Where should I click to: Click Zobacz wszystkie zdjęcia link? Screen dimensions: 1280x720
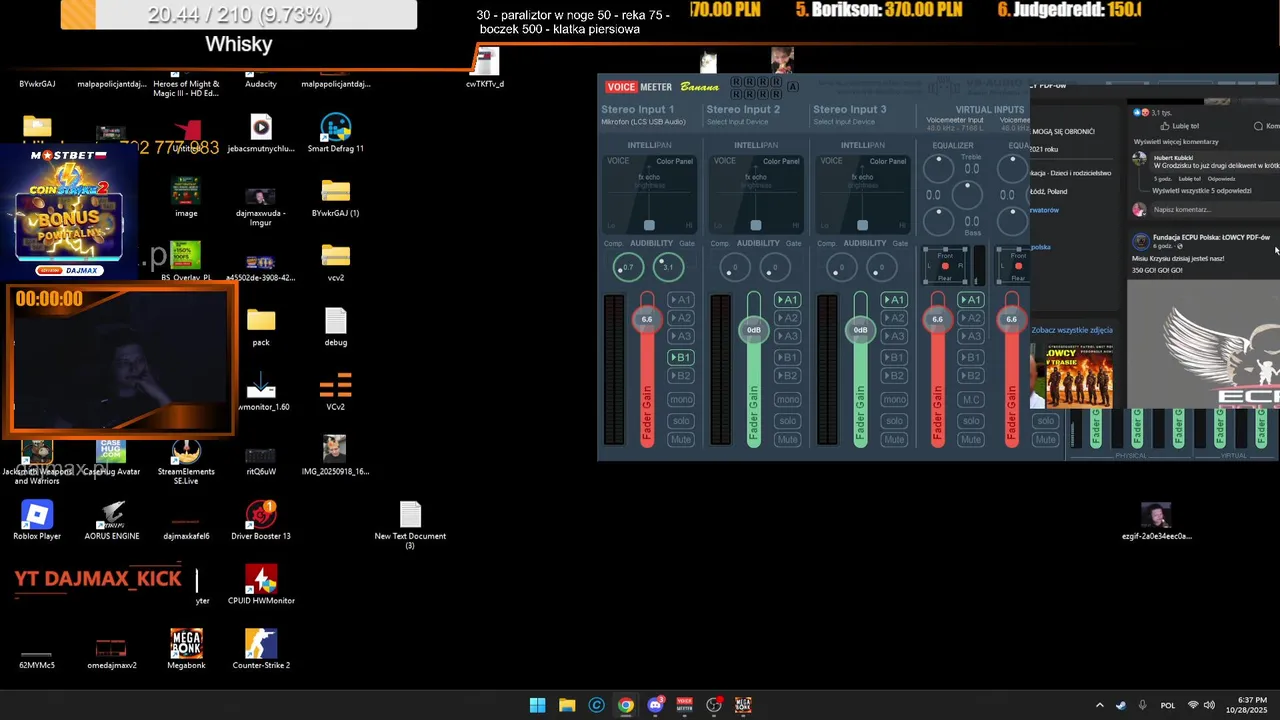pos(1072,330)
